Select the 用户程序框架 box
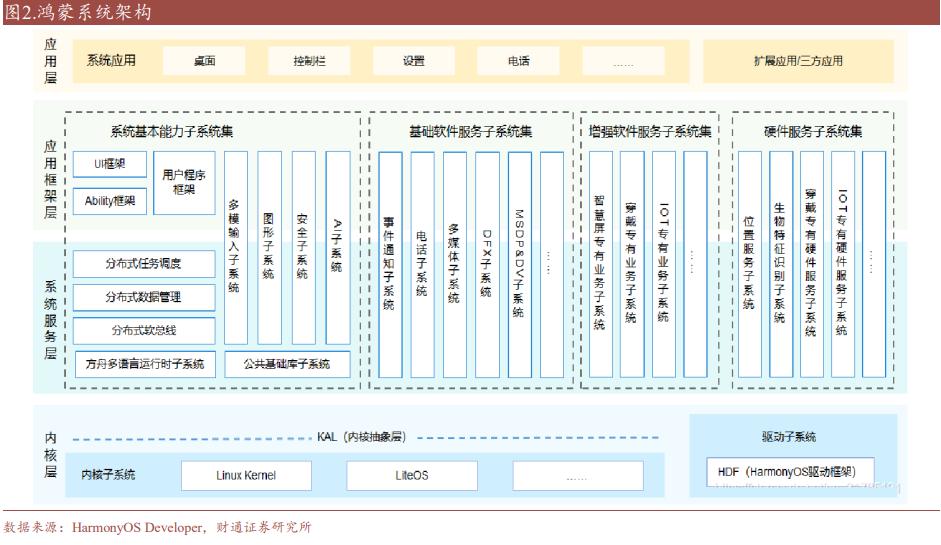This screenshot has width=941, height=545. click(x=184, y=182)
